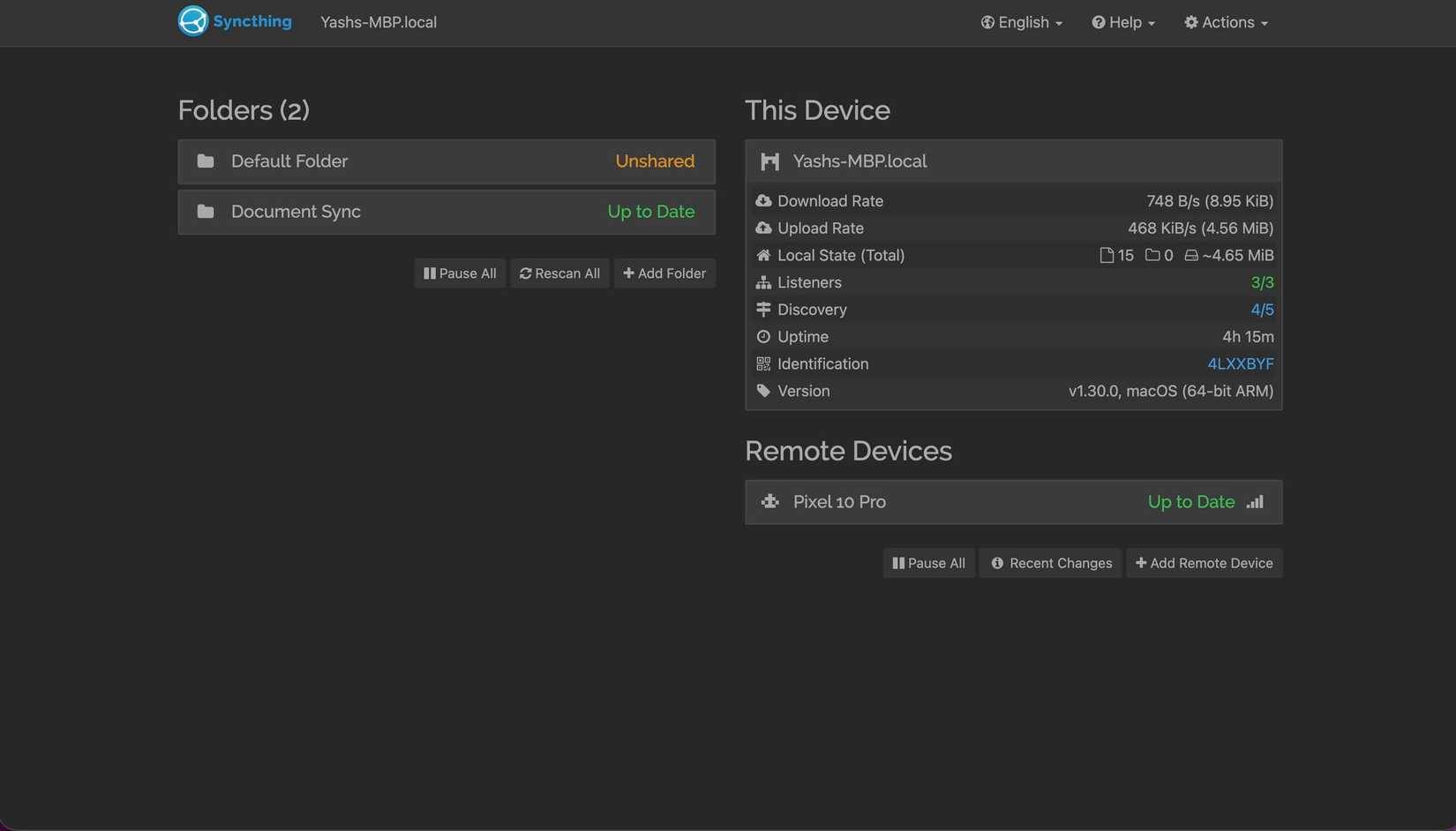Click the QR code icon next to Identification

pyautogui.click(x=763, y=363)
